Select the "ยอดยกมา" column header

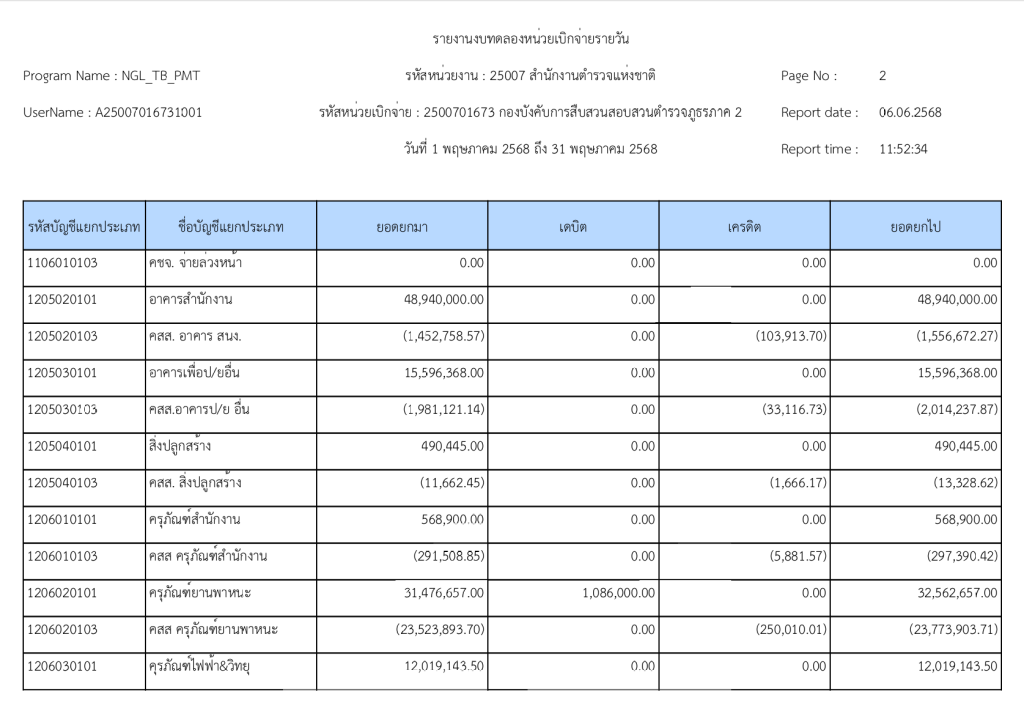[403, 227]
